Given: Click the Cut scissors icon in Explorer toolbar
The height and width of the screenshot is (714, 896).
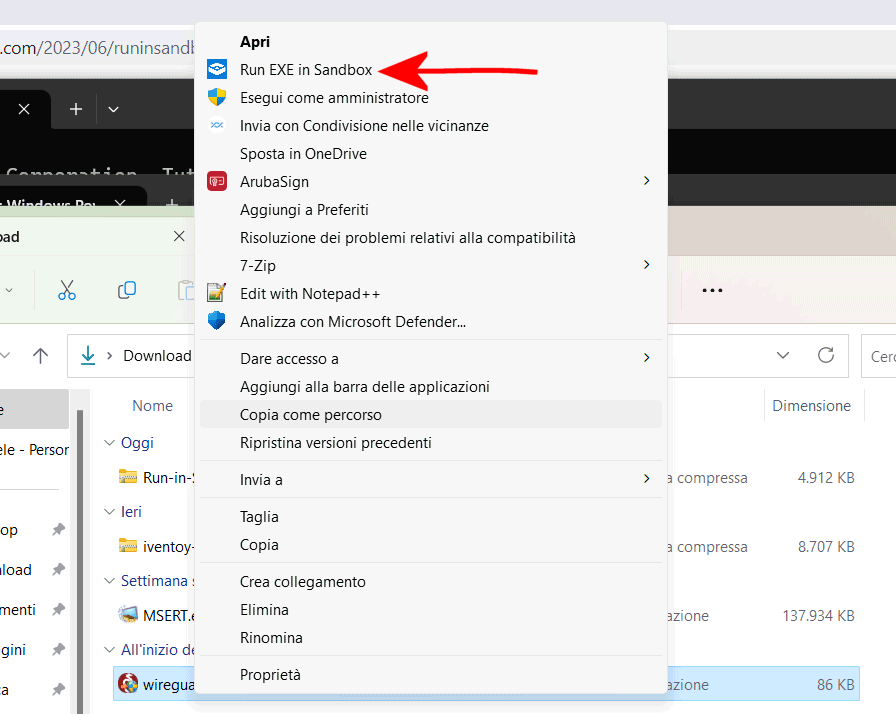Looking at the screenshot, I should tap(67, 290).
